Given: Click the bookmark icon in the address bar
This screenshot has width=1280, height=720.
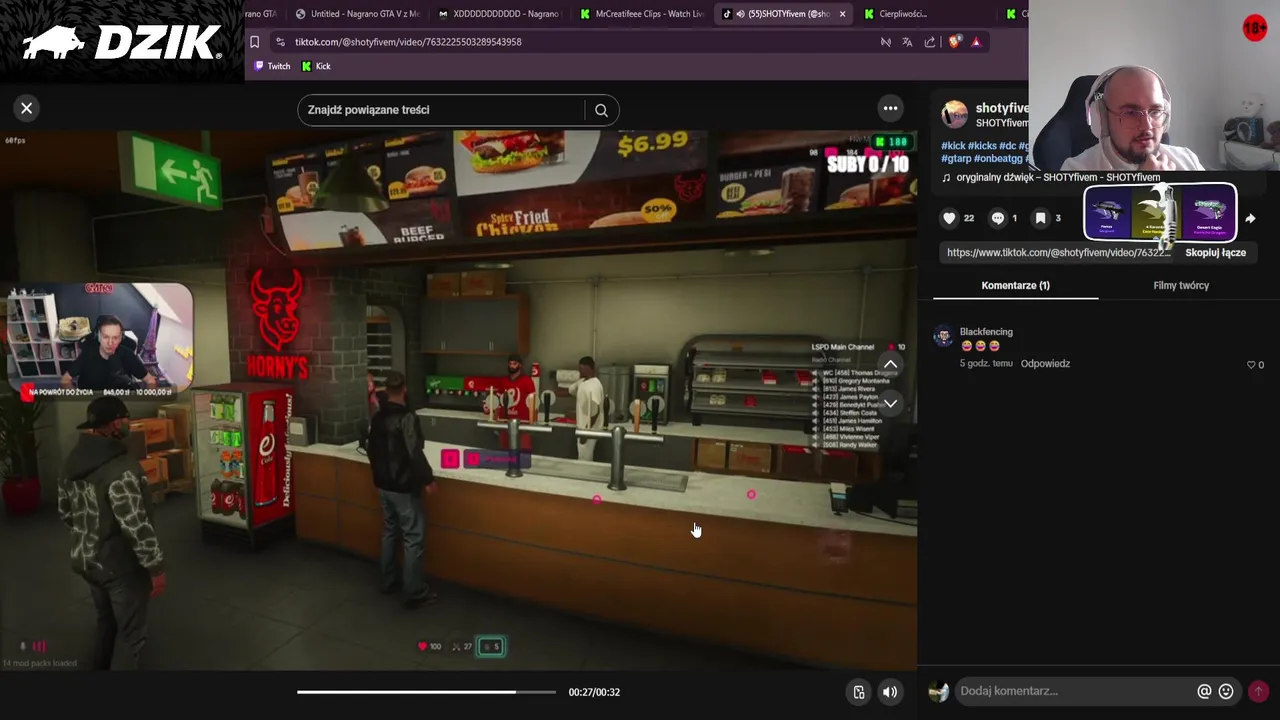Looking at the screenshot, I should coord(254,42).
